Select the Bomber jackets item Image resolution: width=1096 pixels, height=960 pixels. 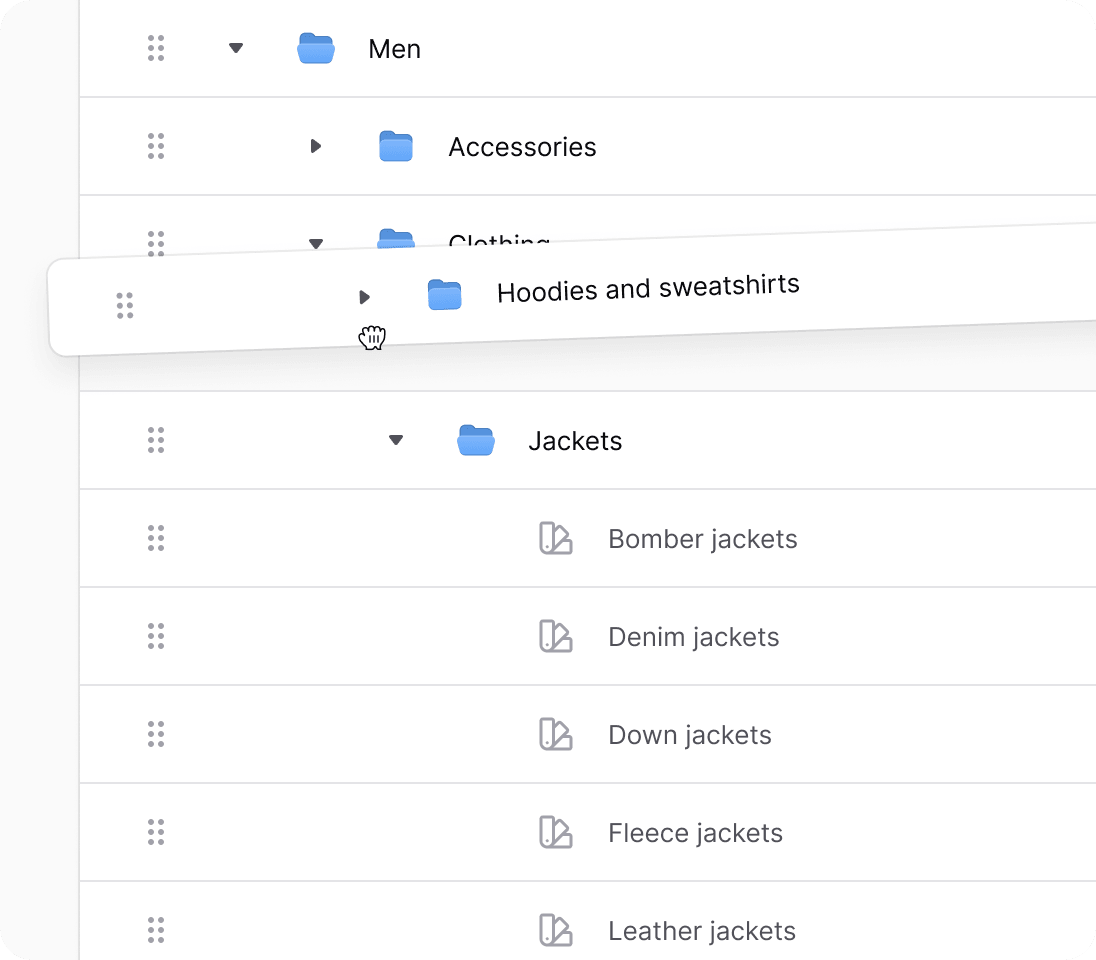click(702, 538)
